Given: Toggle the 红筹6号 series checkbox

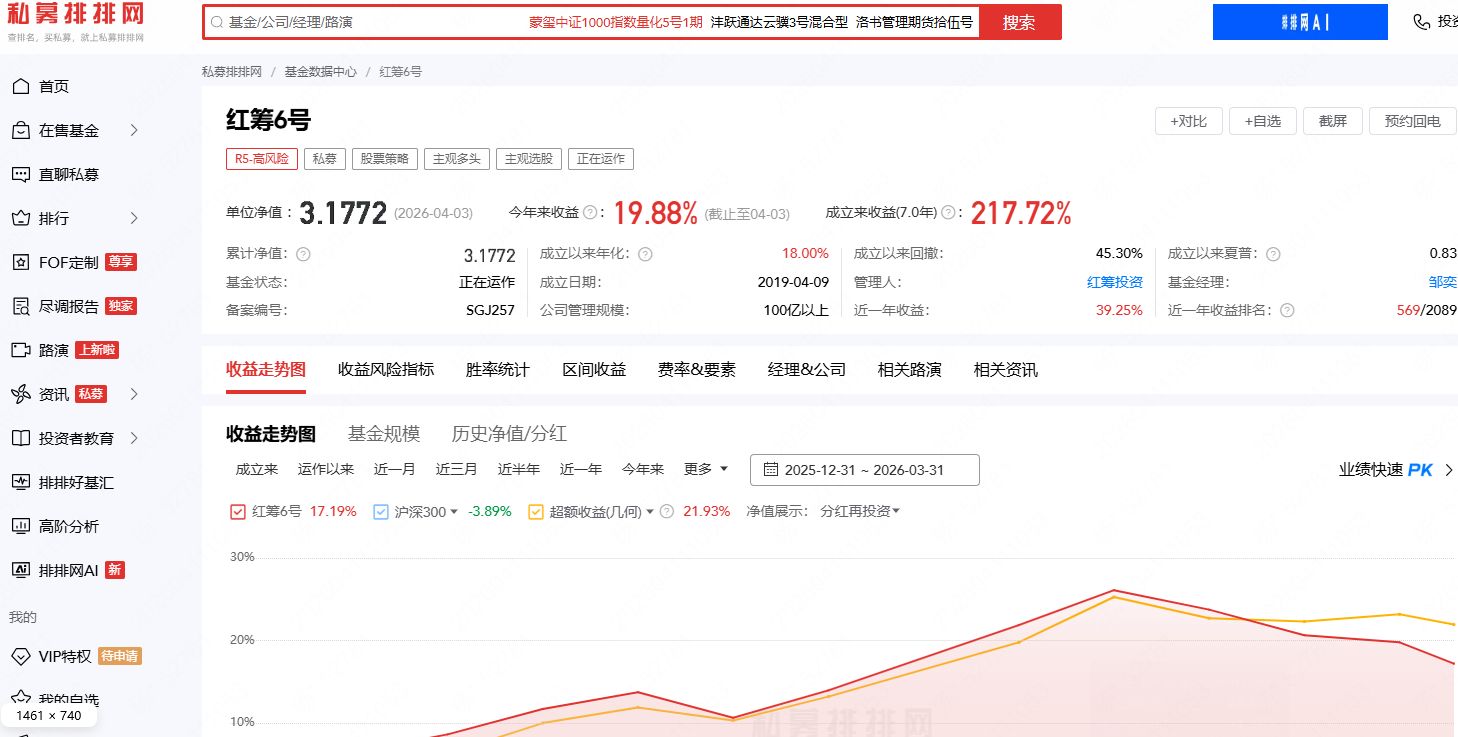Looking at the screenshot, I should coord(237,511).
